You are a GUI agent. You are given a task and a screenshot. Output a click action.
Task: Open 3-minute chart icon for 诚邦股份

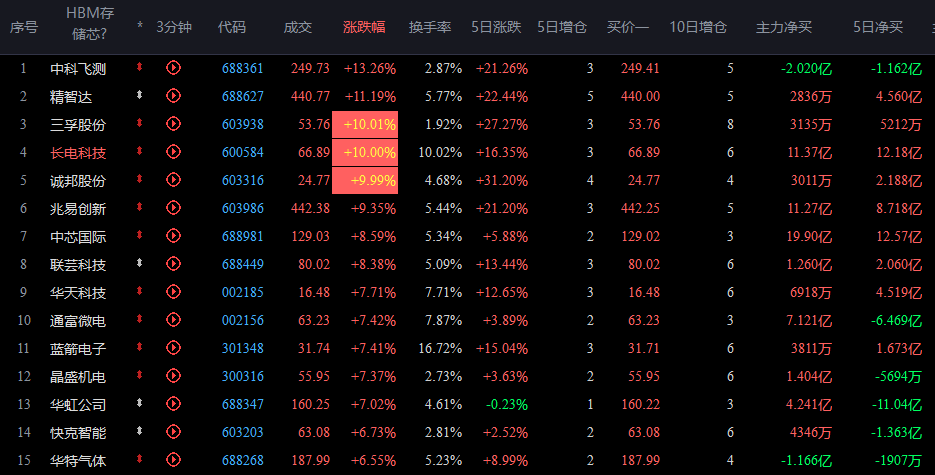point(173,180)
